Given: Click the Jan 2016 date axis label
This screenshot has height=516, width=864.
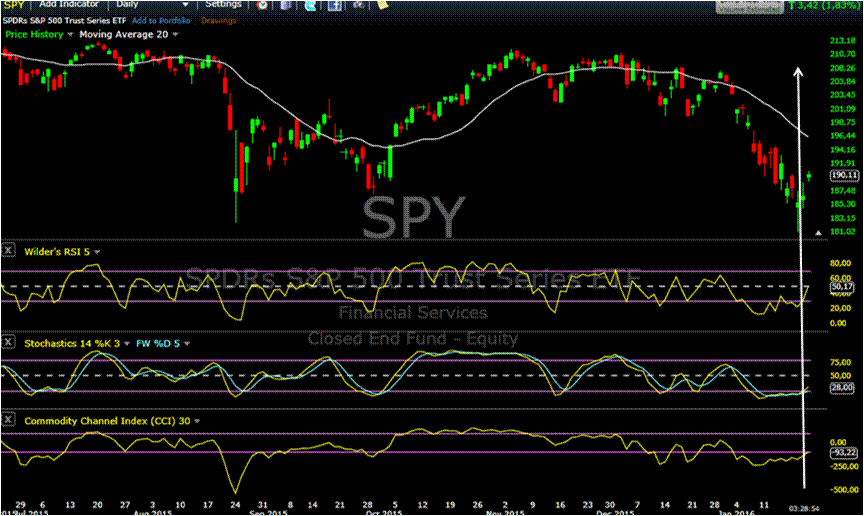Looking at the screenshot, I should 737,513.
